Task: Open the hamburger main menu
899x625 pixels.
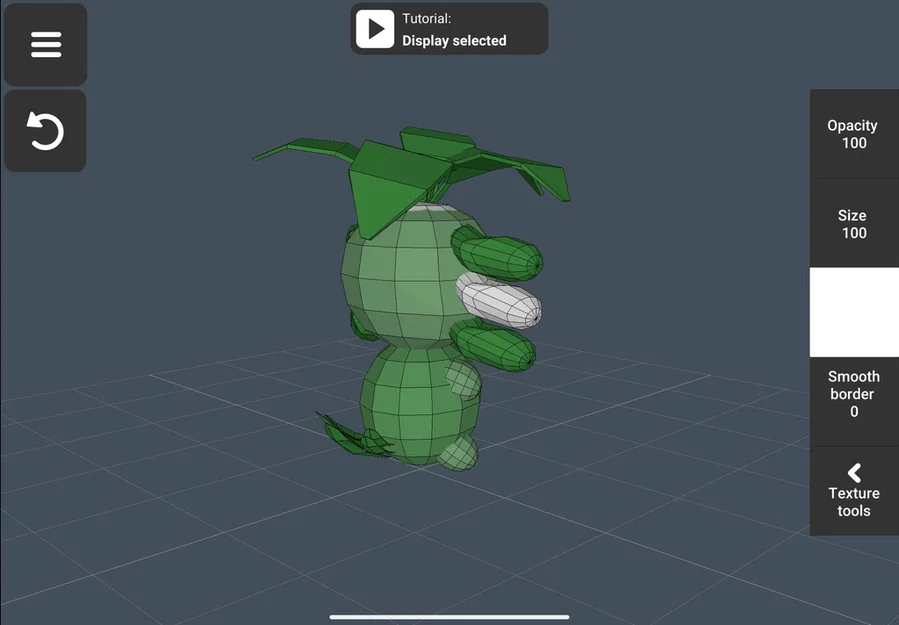Action: click(x=45, y=45)
